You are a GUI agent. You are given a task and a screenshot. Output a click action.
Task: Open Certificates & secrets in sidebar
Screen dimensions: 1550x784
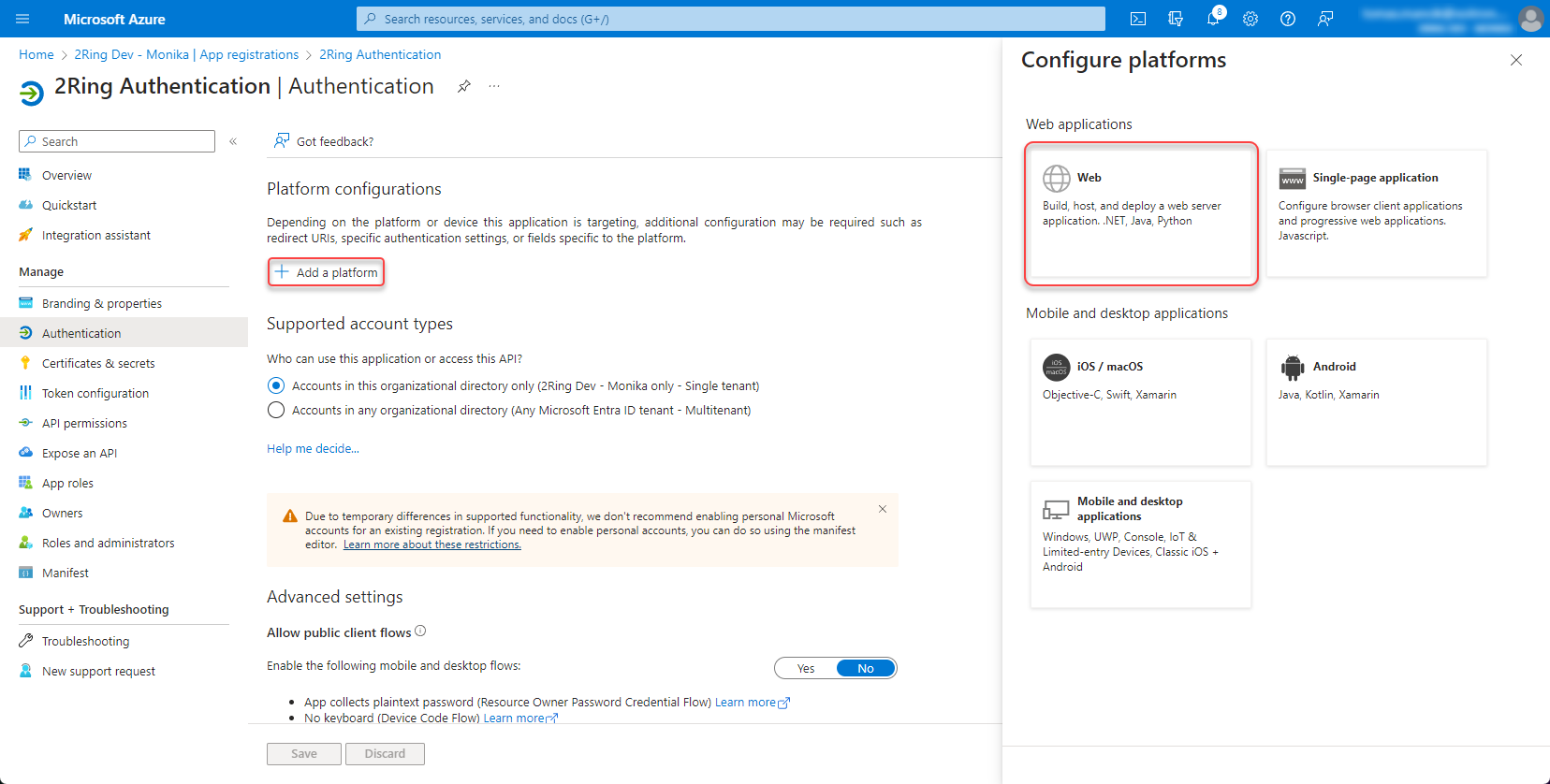pos(98,363)
